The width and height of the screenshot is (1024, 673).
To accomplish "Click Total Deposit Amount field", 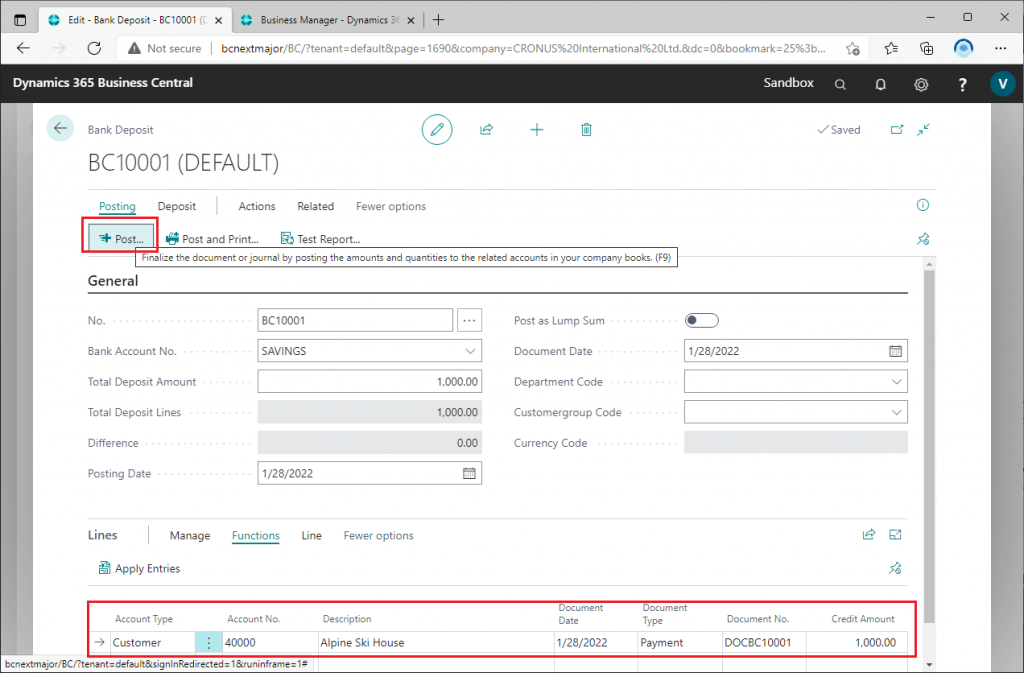I will pyautogui.click(x=370, y=382).
